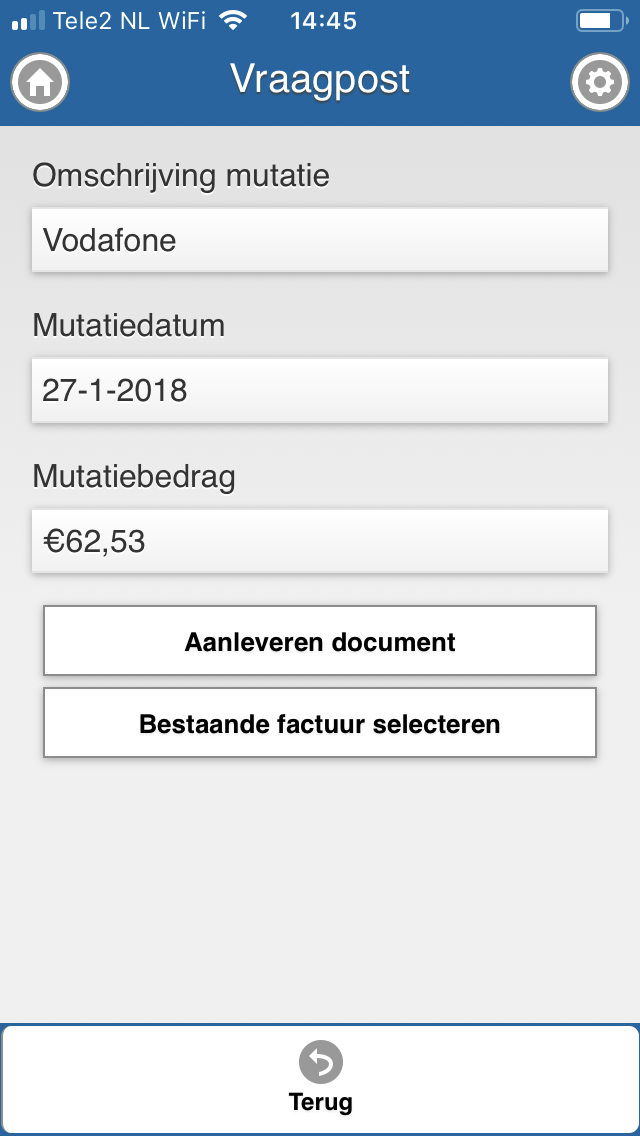The width and height of the screenshot is (640, 1136).
Task: Tap the cellular signal strength bars
Action: [28, 21]
